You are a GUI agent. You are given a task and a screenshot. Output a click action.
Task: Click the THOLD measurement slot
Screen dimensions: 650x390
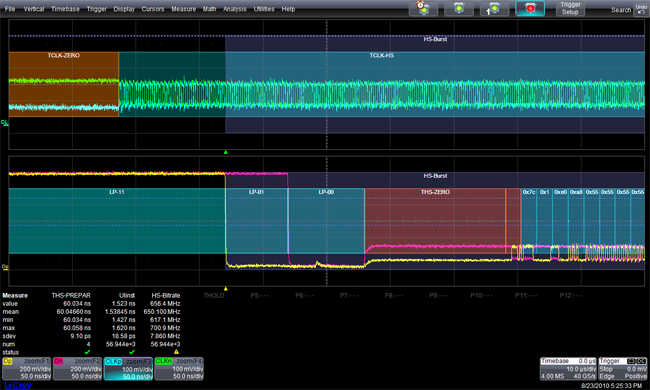213,296
